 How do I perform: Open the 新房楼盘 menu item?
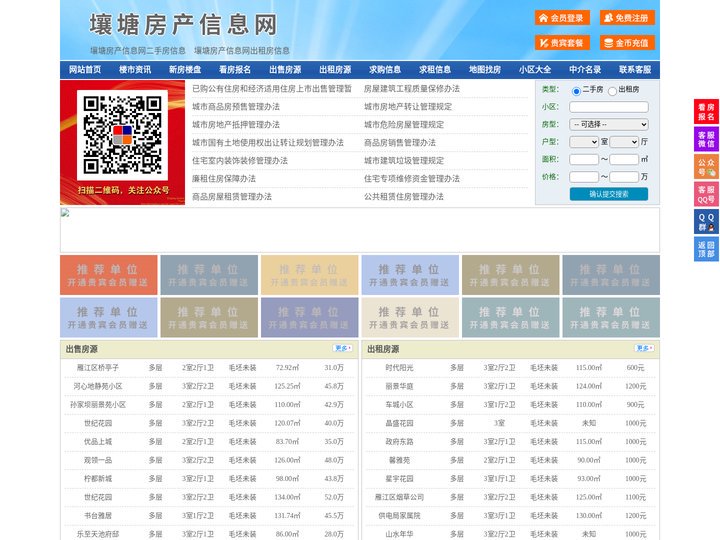click(x=185, y=70)
